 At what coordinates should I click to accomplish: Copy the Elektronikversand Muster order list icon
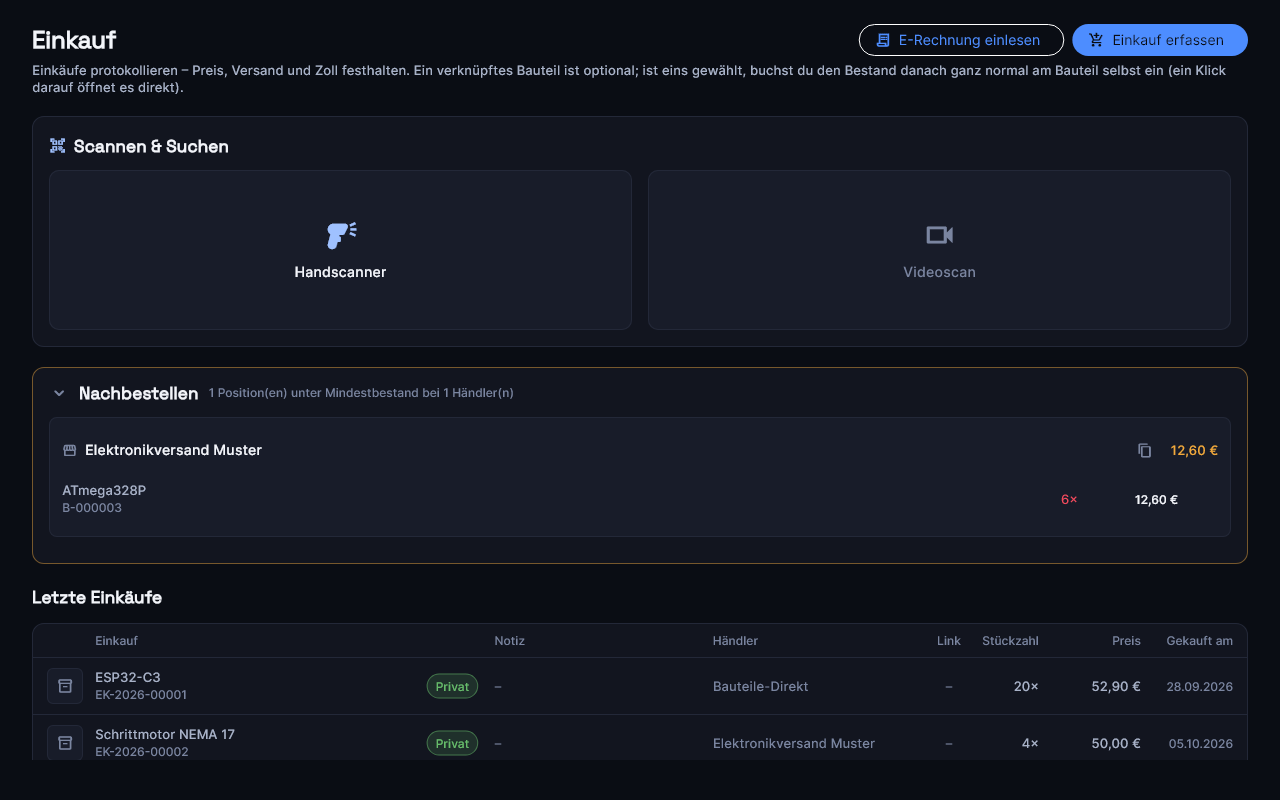point(1145,450)
